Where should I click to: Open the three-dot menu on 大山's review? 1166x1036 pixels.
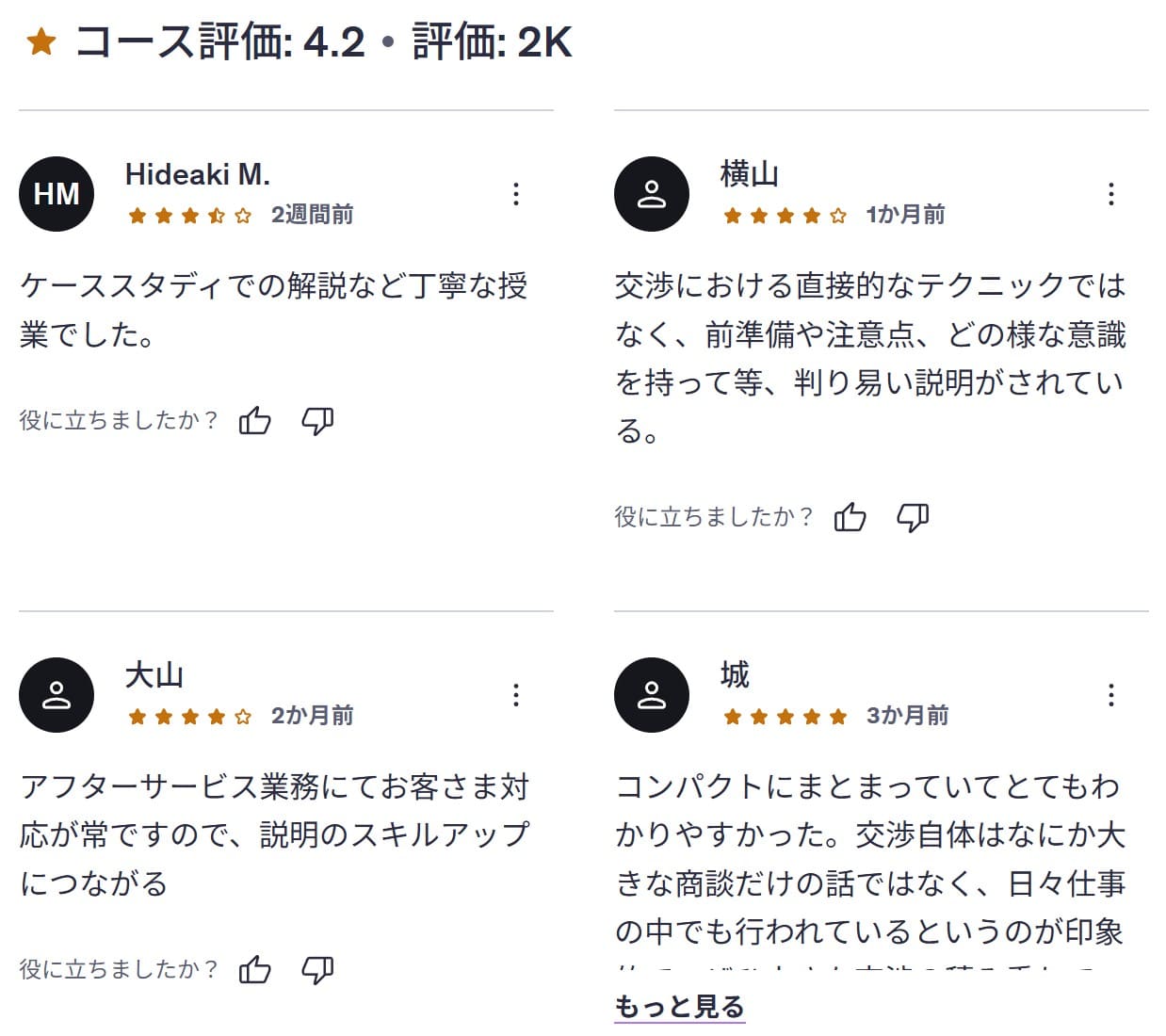(x=517, y=695)
